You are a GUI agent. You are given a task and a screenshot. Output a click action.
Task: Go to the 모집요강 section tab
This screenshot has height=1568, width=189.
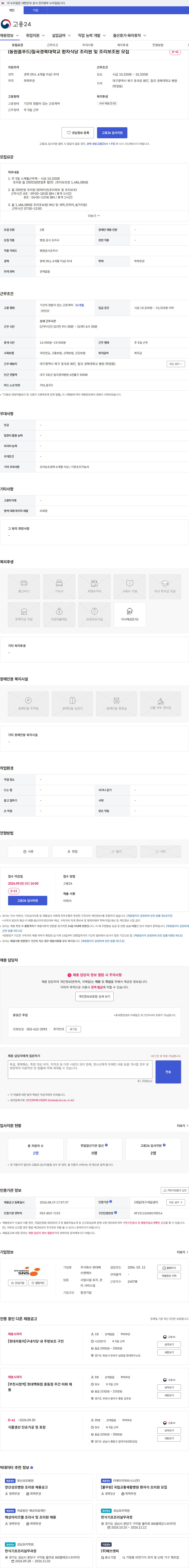coord(18,45)
